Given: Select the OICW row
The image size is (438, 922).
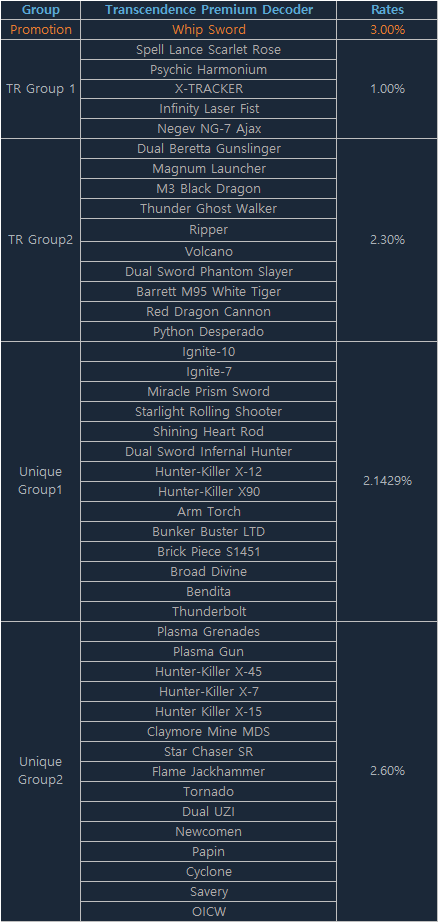Looking at the screenshot, I should point(209,911).
